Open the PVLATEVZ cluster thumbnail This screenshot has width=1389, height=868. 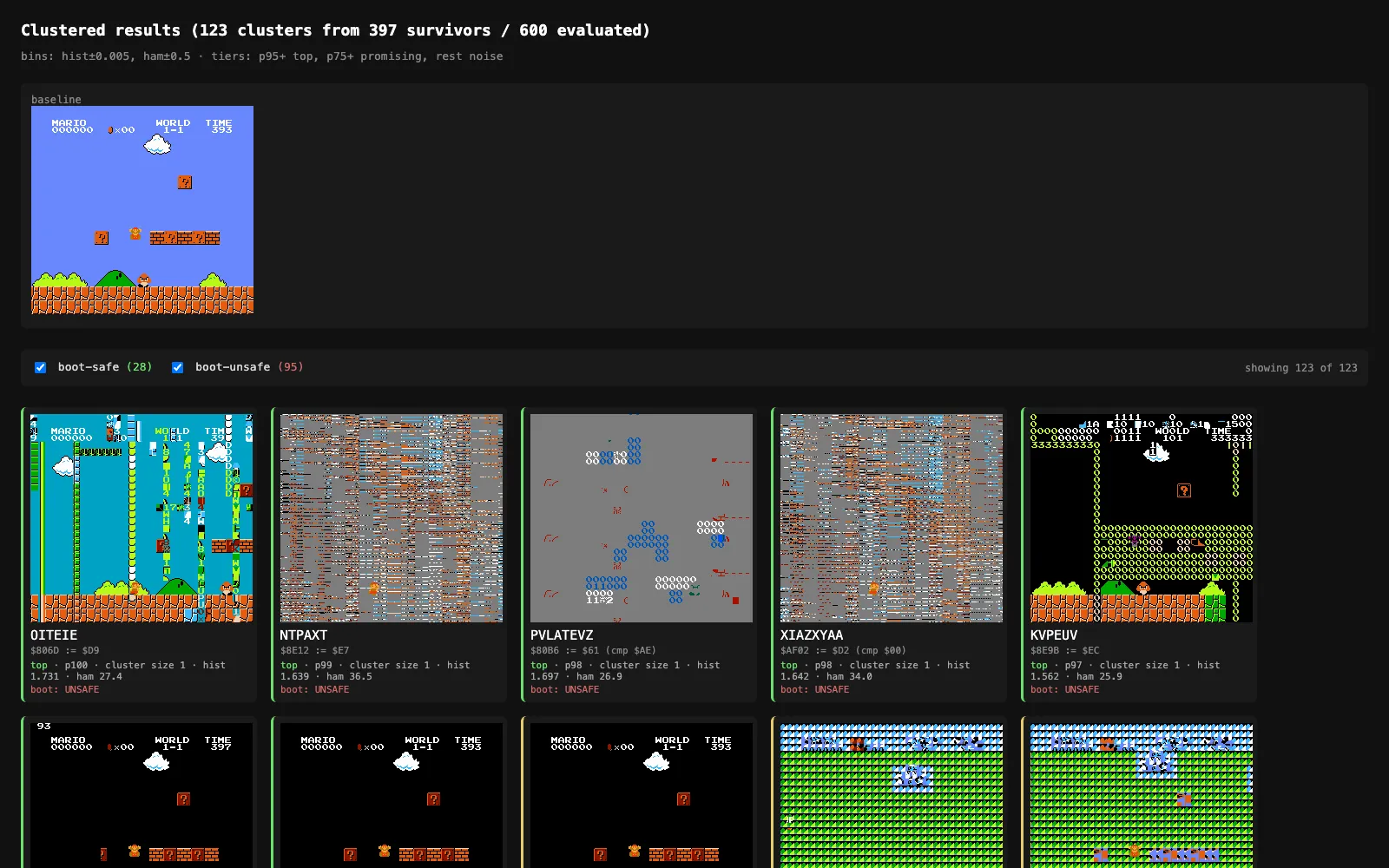642,518
